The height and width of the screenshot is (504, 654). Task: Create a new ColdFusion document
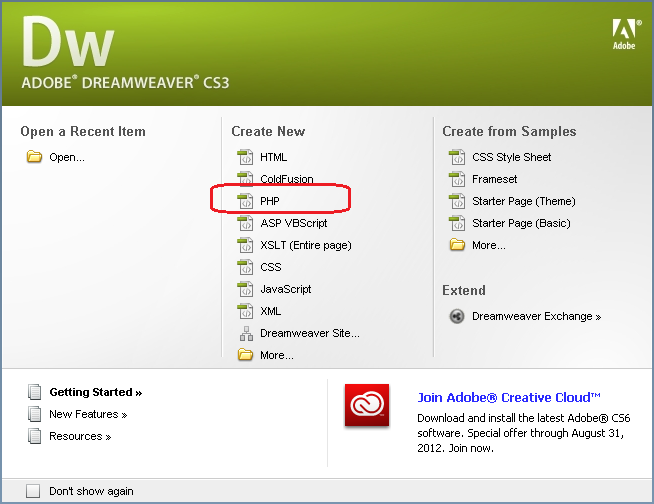(x=287, y=179)
